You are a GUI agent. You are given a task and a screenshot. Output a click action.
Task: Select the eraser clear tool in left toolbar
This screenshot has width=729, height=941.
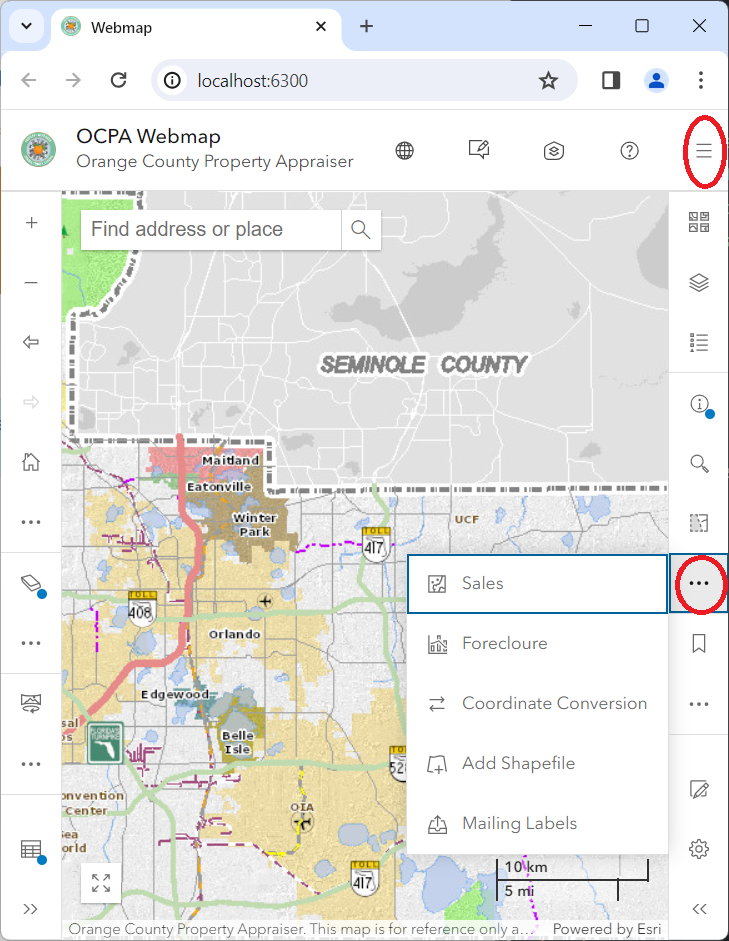[31, 583]
